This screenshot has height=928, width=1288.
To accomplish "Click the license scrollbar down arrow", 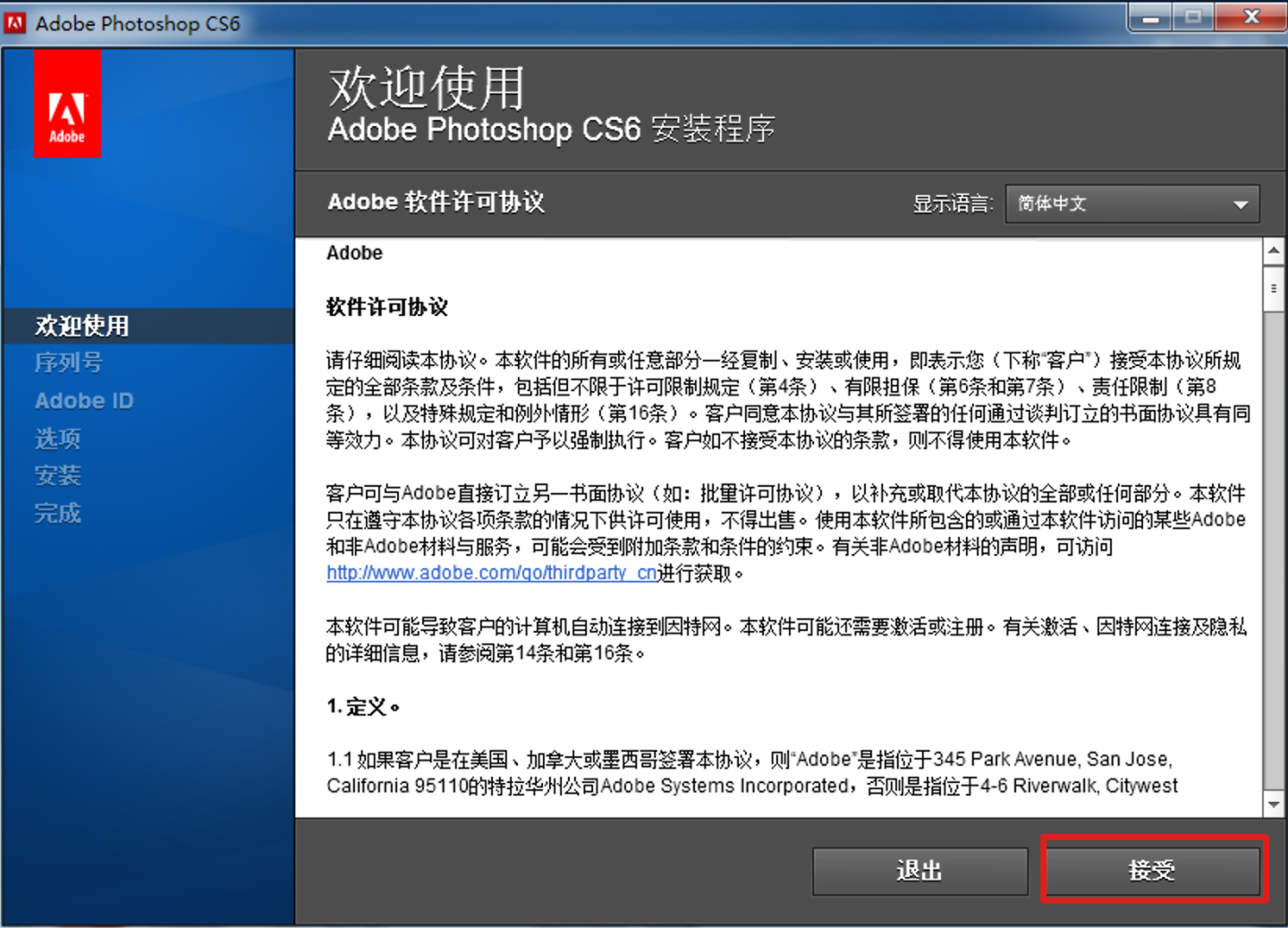I will (x=1274, y=804).
